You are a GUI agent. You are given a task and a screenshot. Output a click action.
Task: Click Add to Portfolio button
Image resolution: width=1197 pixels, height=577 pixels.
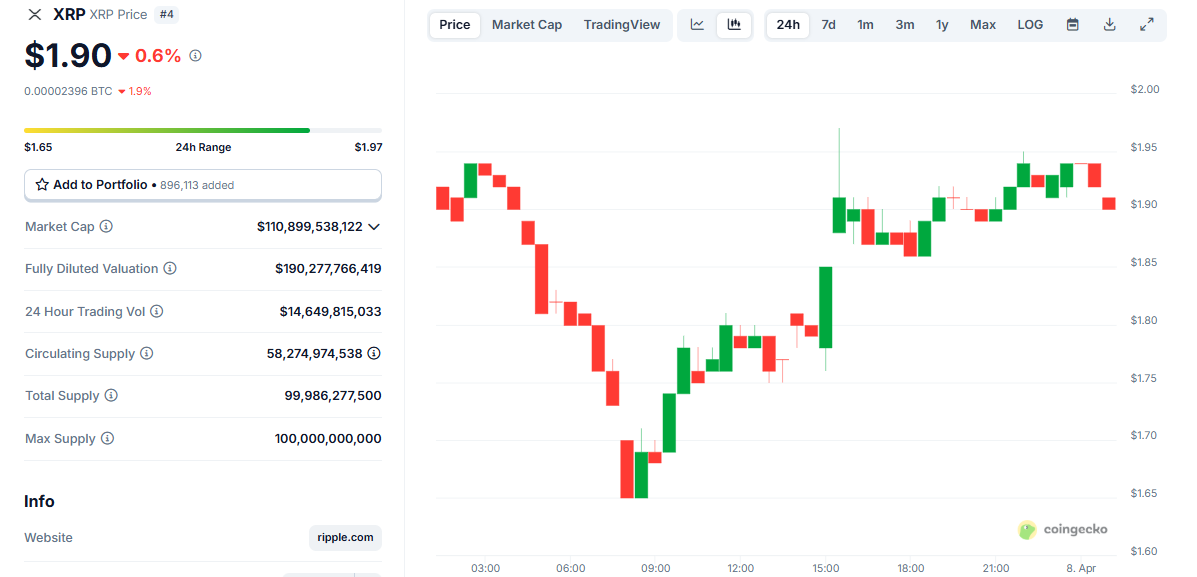[202, 185]
